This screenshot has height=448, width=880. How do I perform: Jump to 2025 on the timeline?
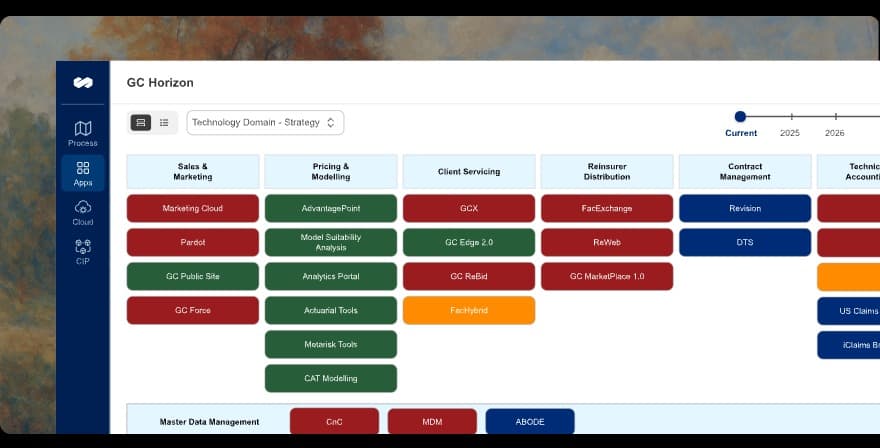point(790,132)
